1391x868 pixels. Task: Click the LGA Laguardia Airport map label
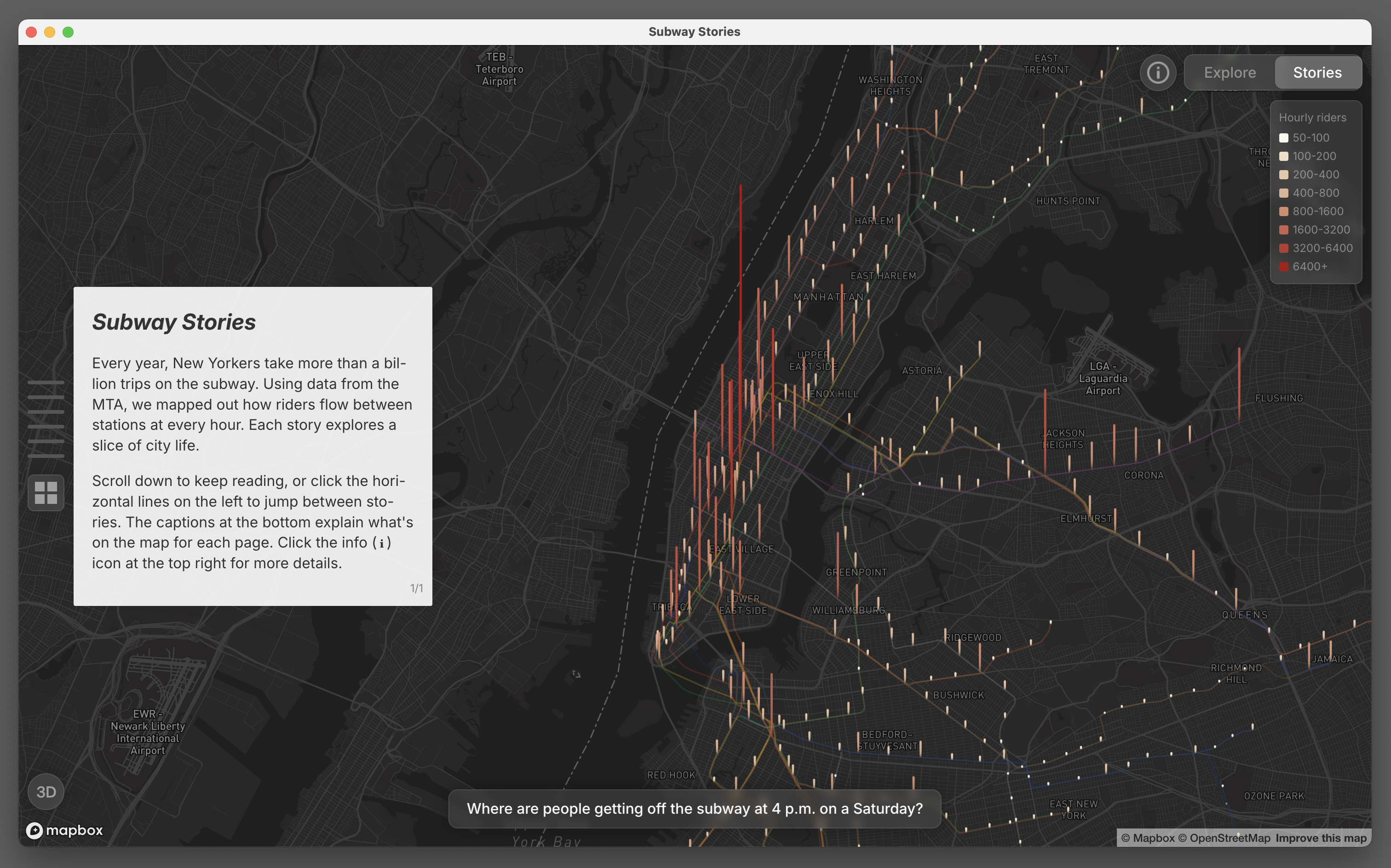tap(1102, 378)
